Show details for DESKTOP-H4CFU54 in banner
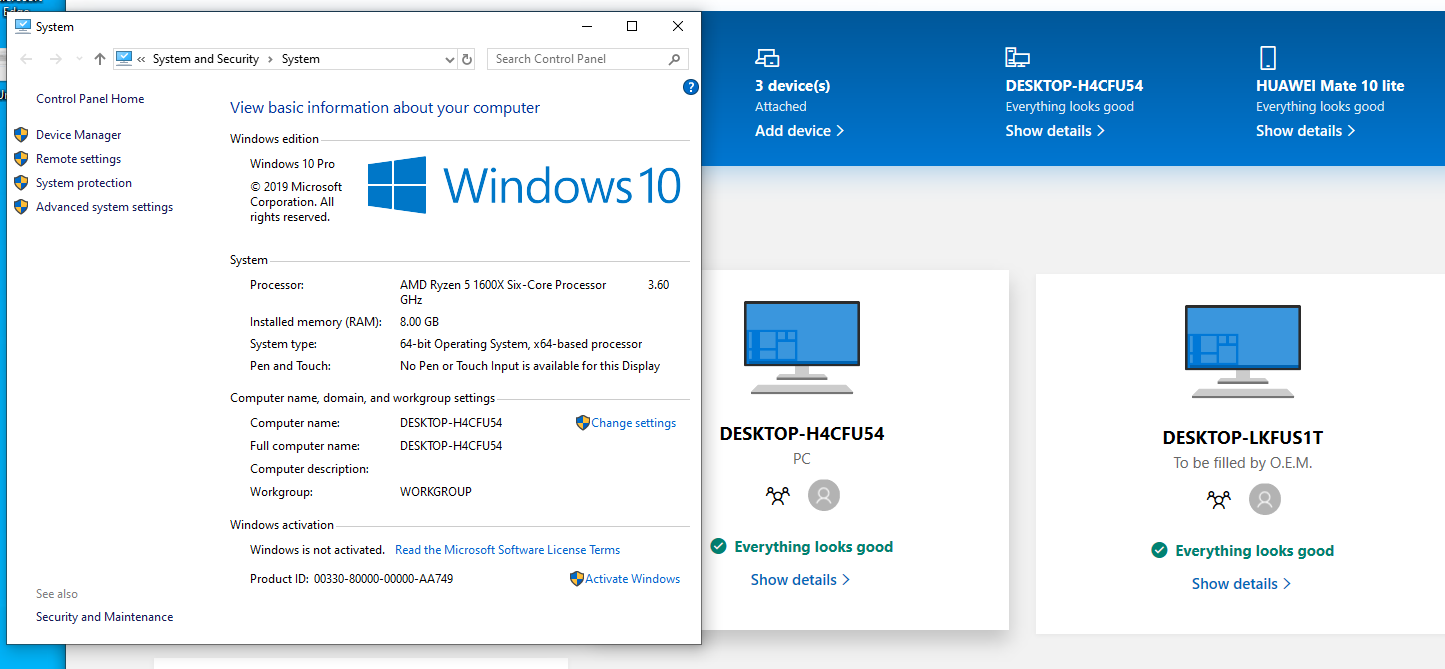The width and height of the screenshot is (1445, 669). (x=1055, y=131)
